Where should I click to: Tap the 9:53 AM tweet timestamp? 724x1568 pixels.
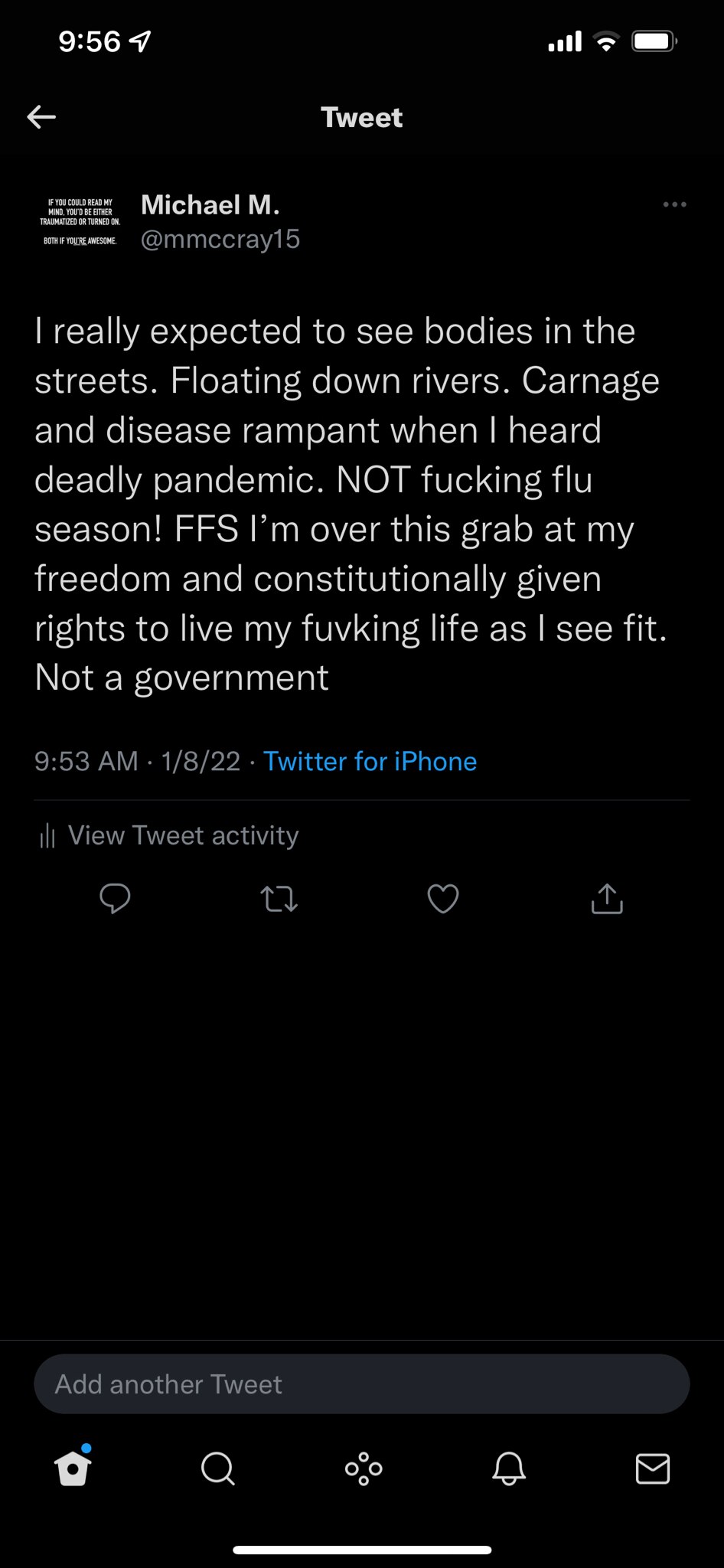pyautogui.click(x=86, y=761)
